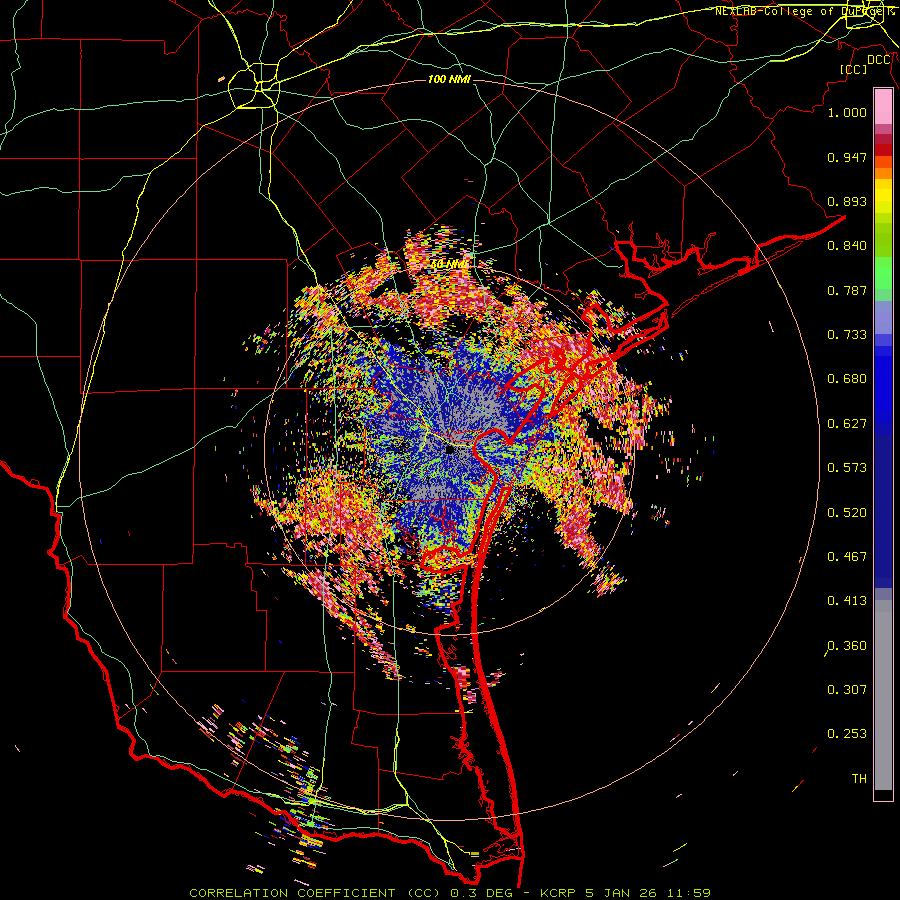This screenshot has width=900, height=900.
Task: Click the 0.573 legend value
Action: tap(847, 468)
